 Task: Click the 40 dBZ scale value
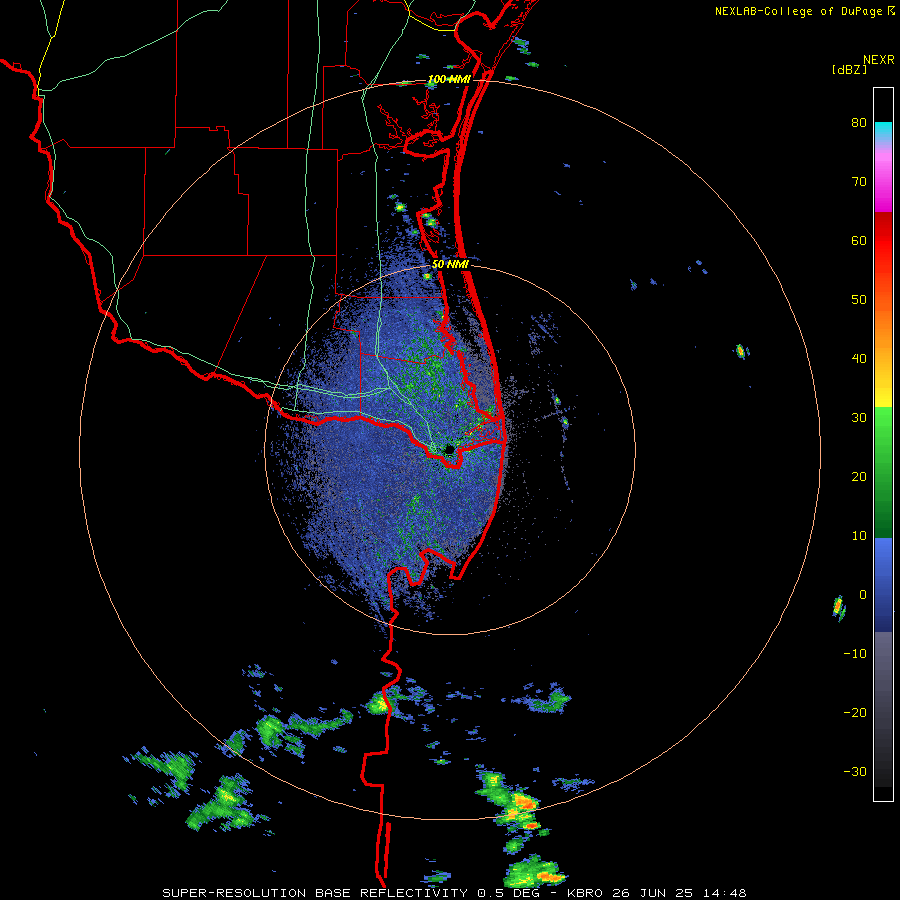(x=859, y=359)
